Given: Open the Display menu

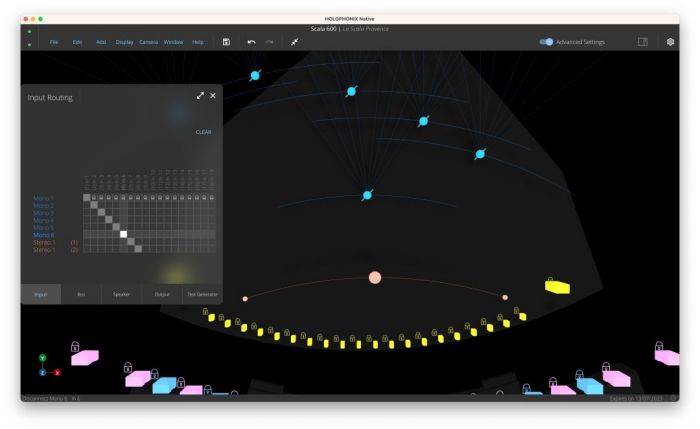Looking at the screenshot, I should pos(124,42).
